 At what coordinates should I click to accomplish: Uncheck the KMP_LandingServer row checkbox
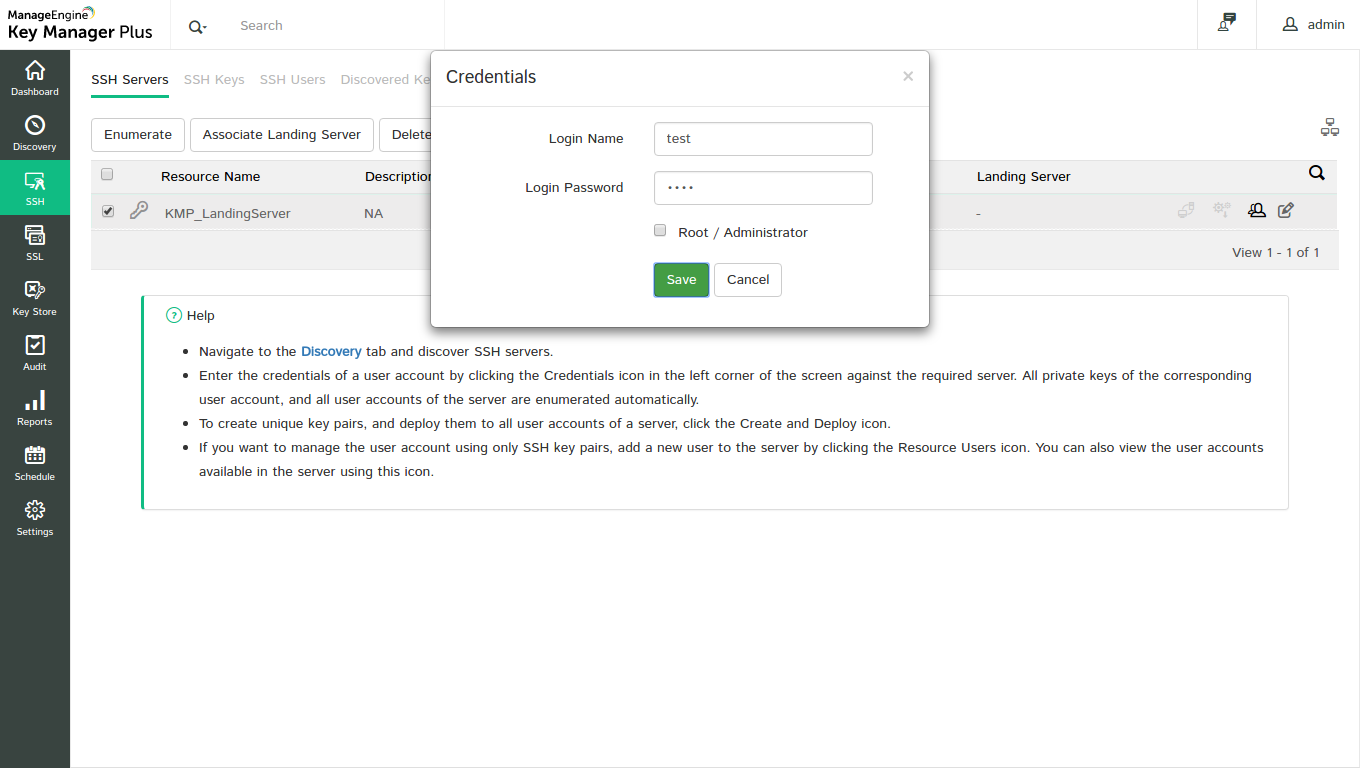tap(108, 211)
